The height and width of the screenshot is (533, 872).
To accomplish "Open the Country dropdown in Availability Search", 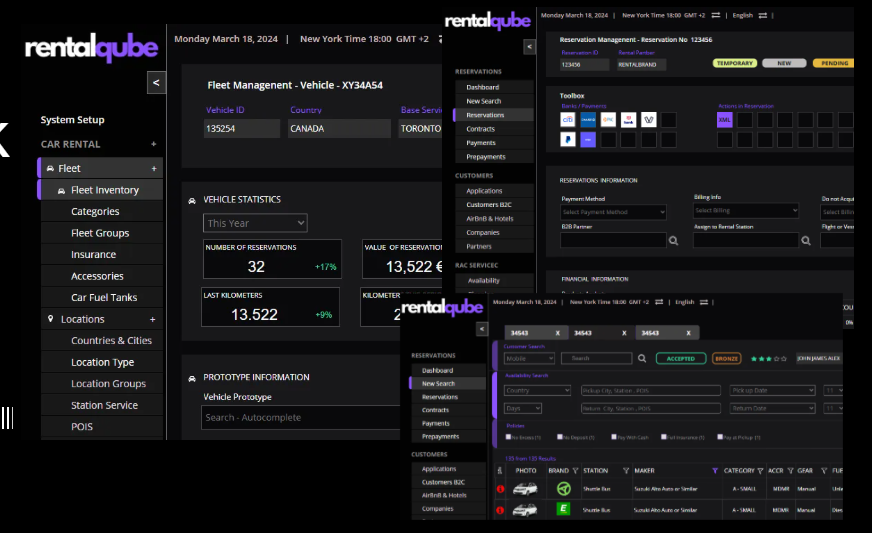I will (537, 391).
